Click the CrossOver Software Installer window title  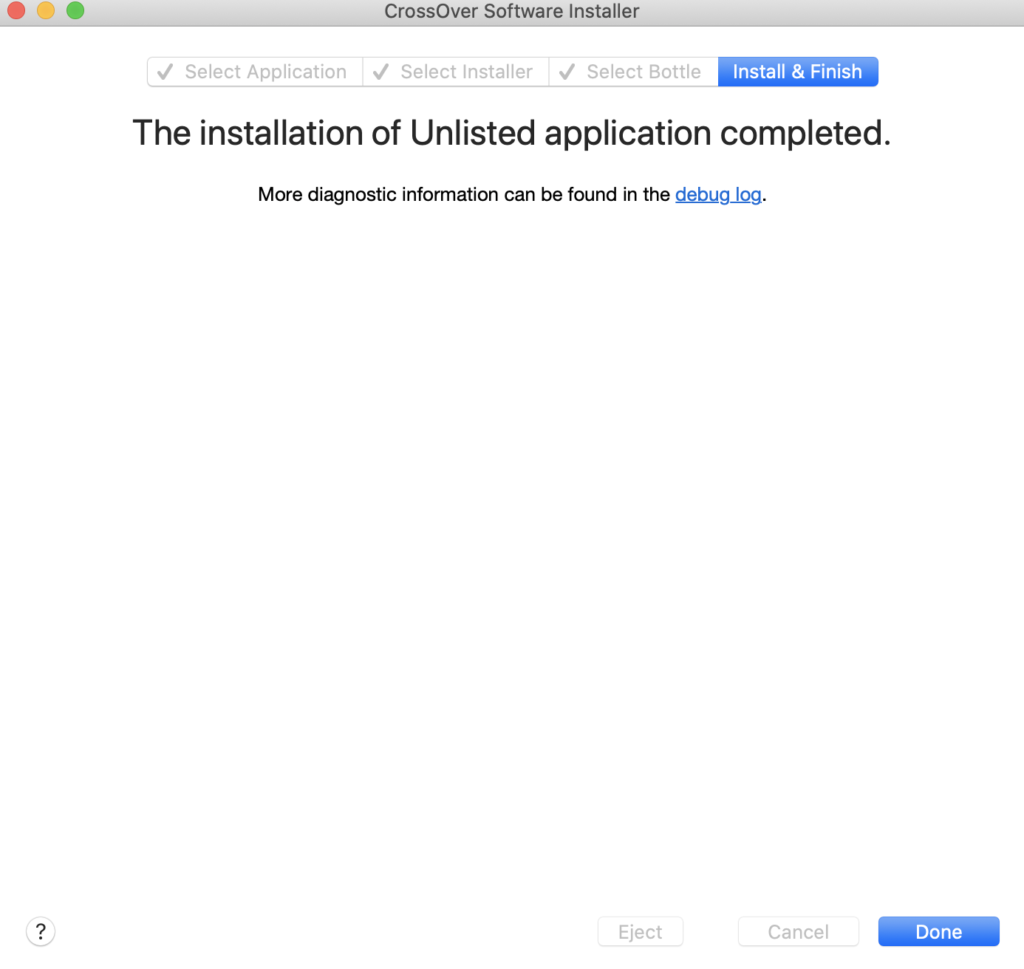click(511, 12)
